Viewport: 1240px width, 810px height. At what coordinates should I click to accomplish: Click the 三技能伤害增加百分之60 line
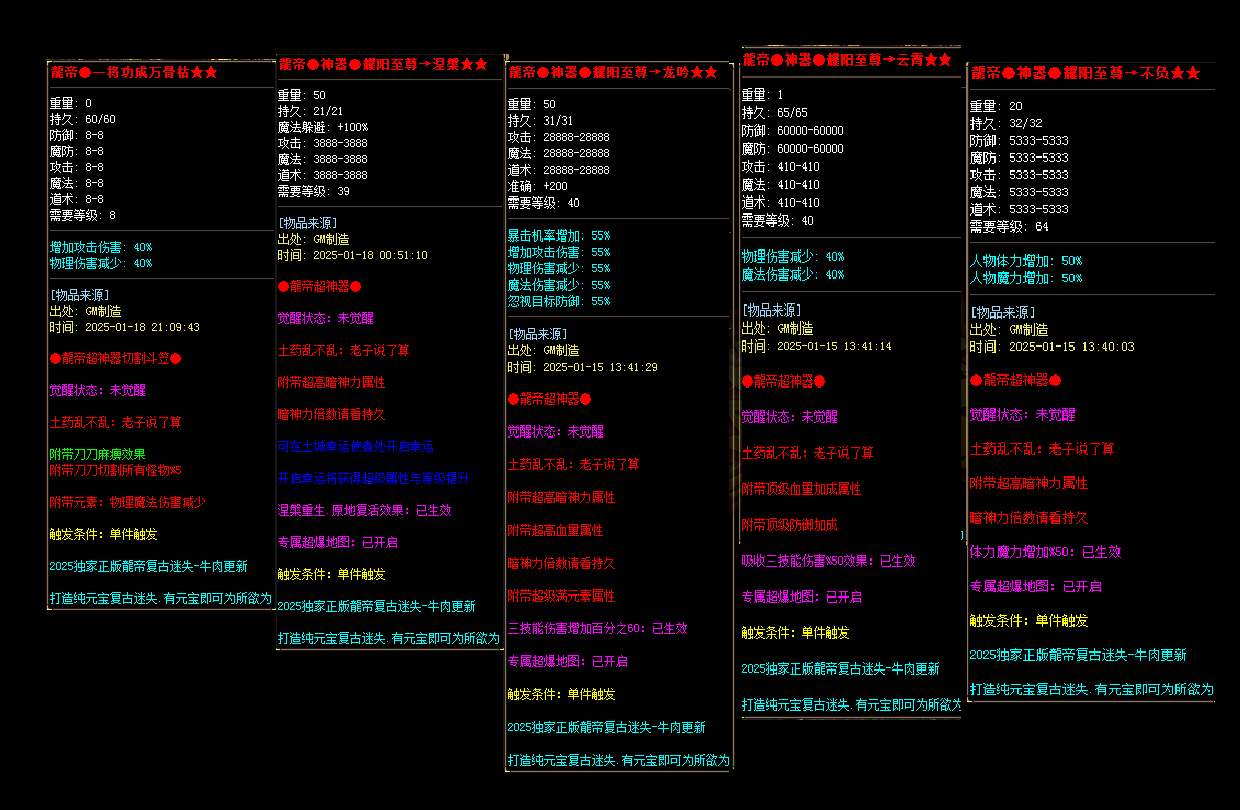point(597,629)
